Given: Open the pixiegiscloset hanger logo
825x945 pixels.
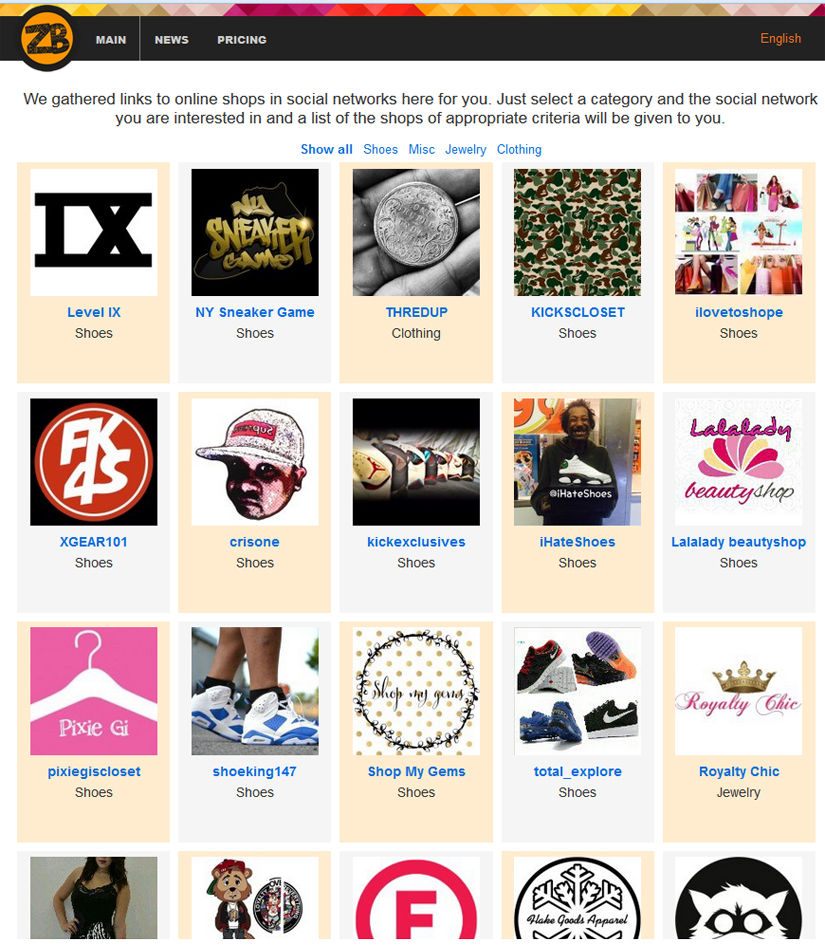Looking at the screenshot, I should tap(93, 691).
